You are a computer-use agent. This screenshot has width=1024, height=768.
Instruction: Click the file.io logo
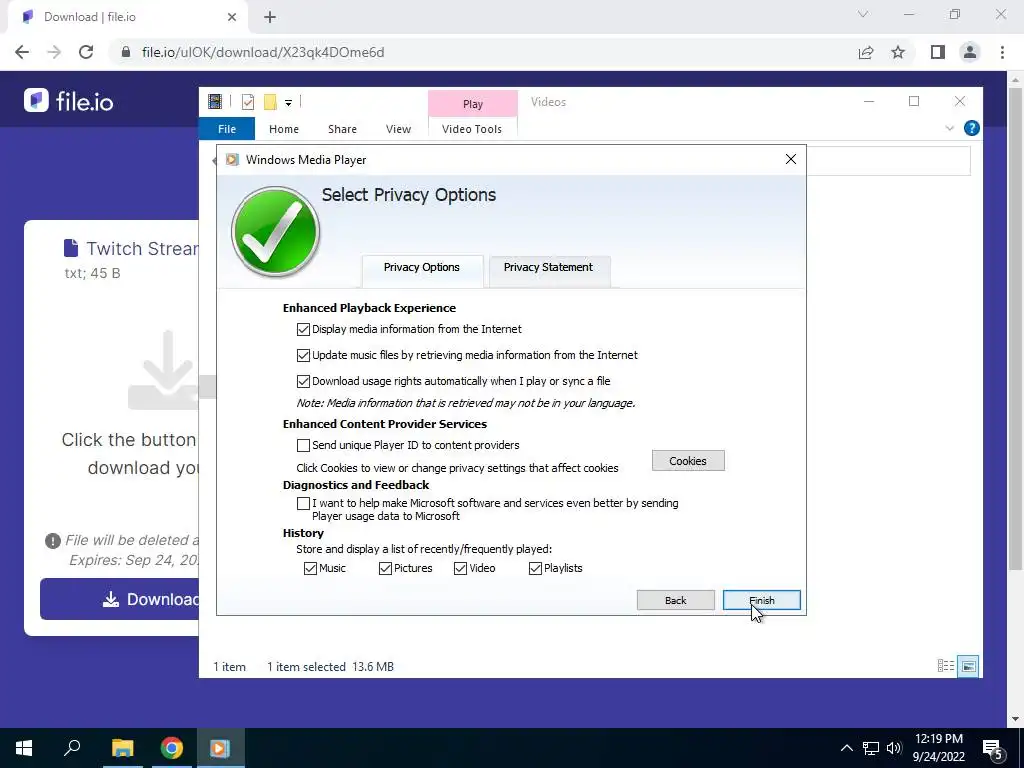click(x=69, y=101)
